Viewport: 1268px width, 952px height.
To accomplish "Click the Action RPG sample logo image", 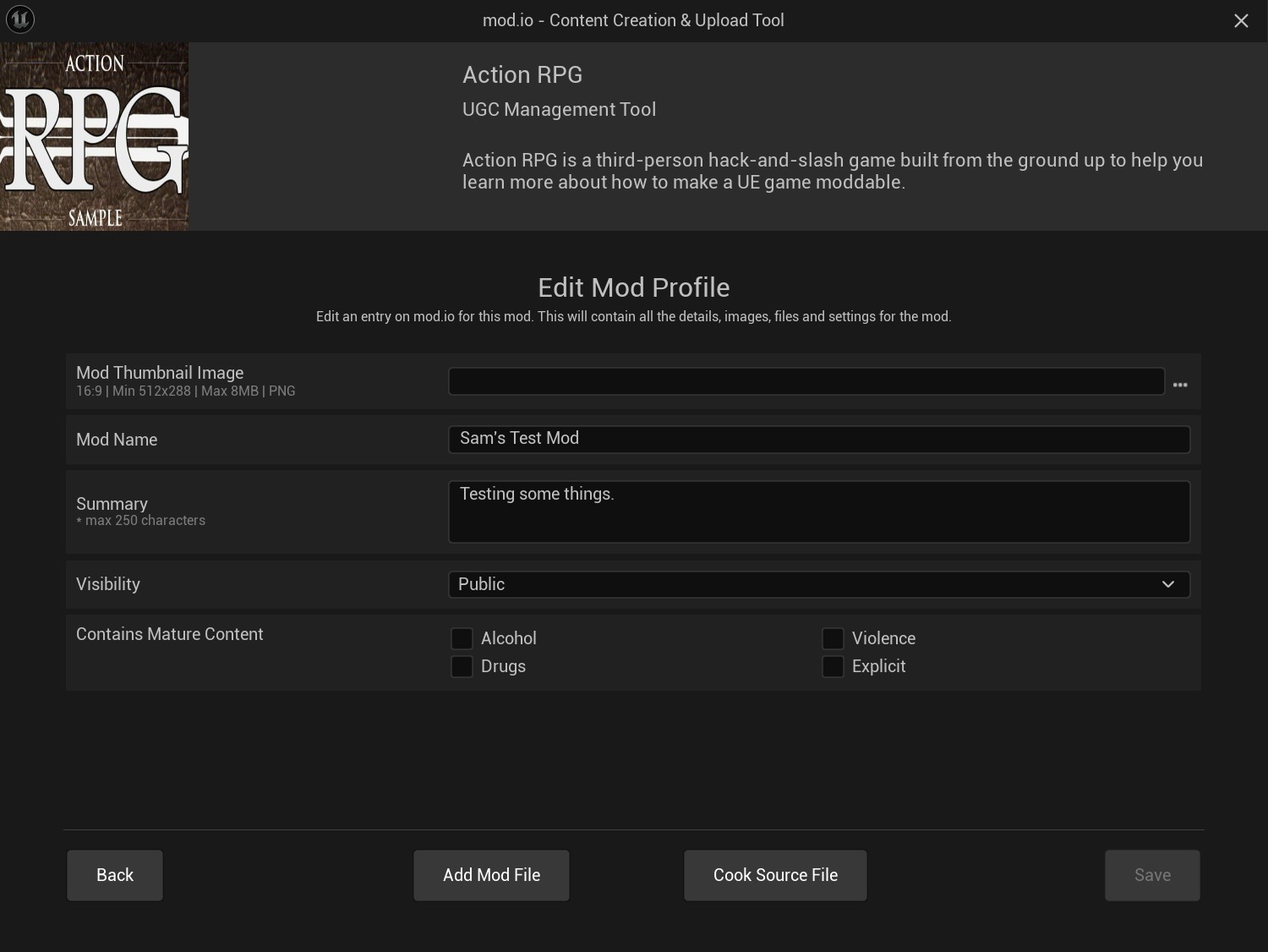I will pos(94,137).
